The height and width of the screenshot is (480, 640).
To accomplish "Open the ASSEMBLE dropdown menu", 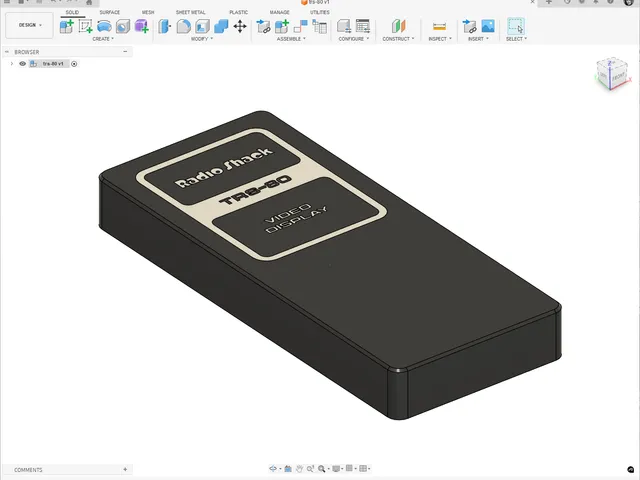I will pyautogui.click(x=291, y=39).
